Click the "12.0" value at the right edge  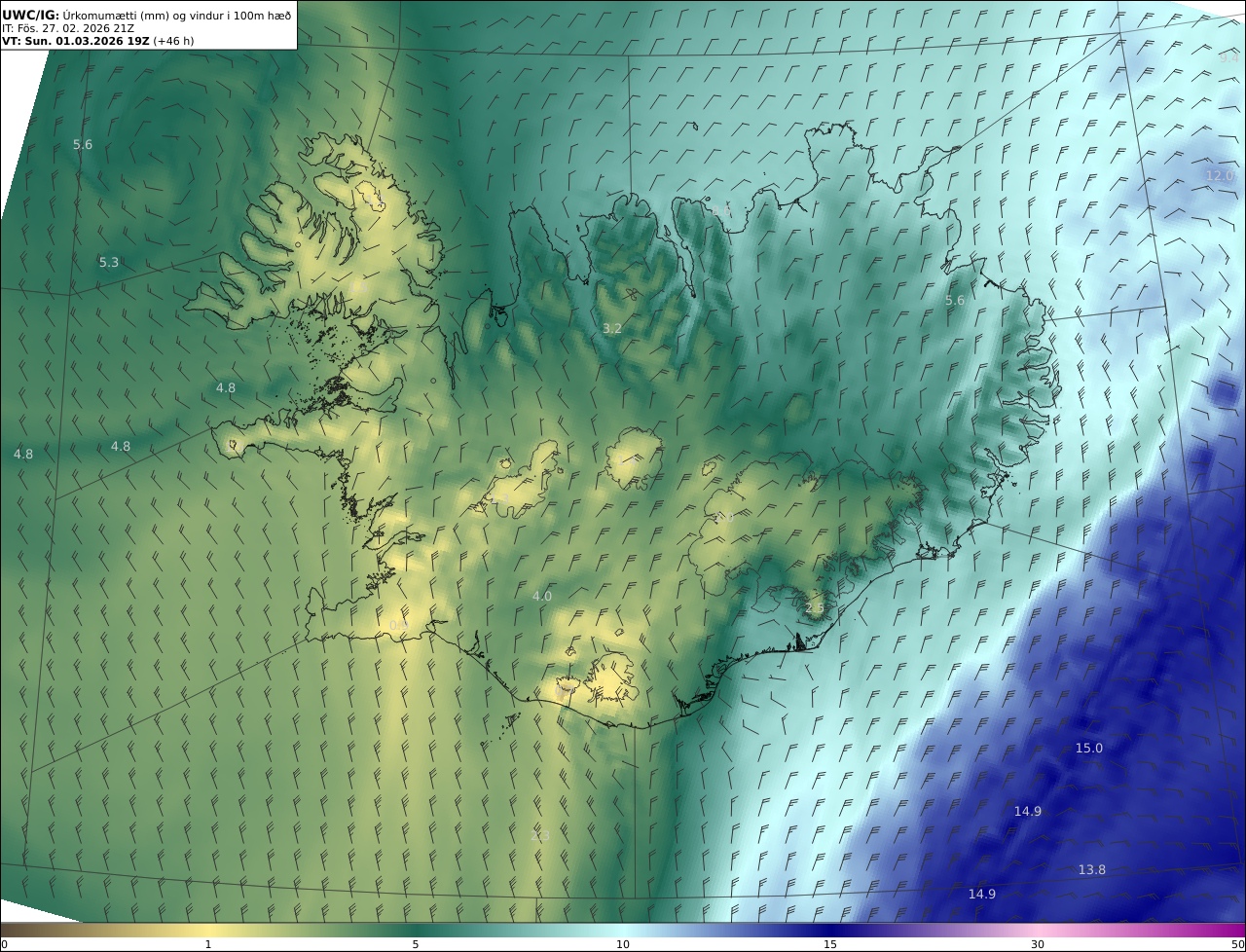point(1219,175)
